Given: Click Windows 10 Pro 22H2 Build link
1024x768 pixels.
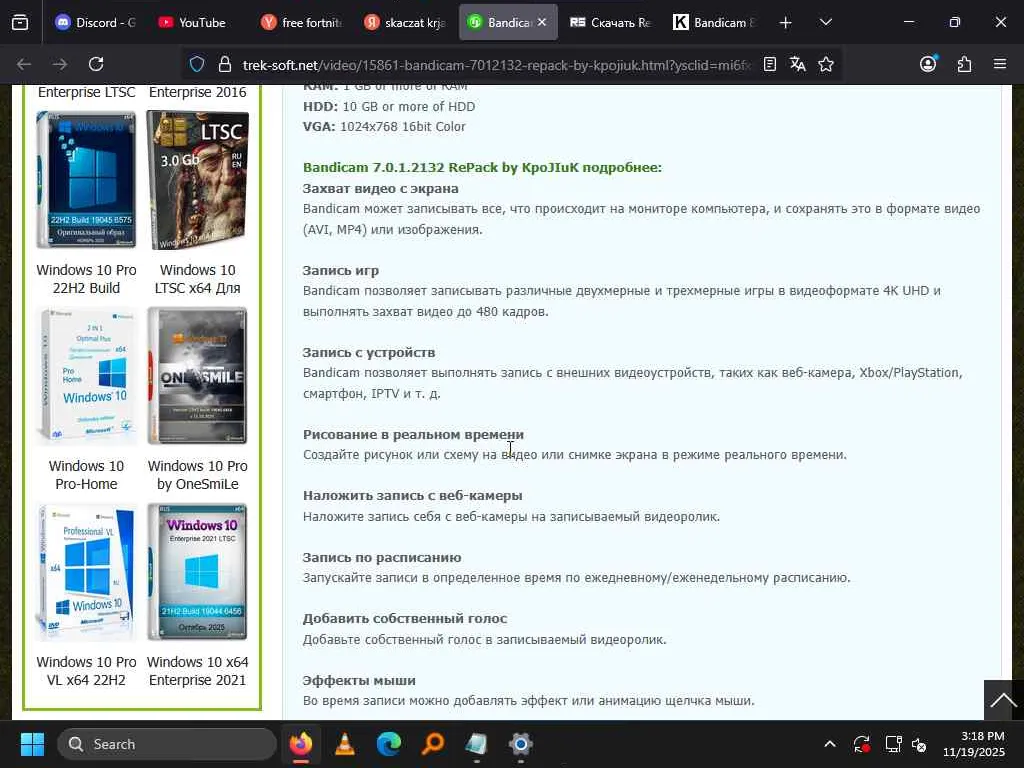Looking at the screenshot, I should [86, 279].
